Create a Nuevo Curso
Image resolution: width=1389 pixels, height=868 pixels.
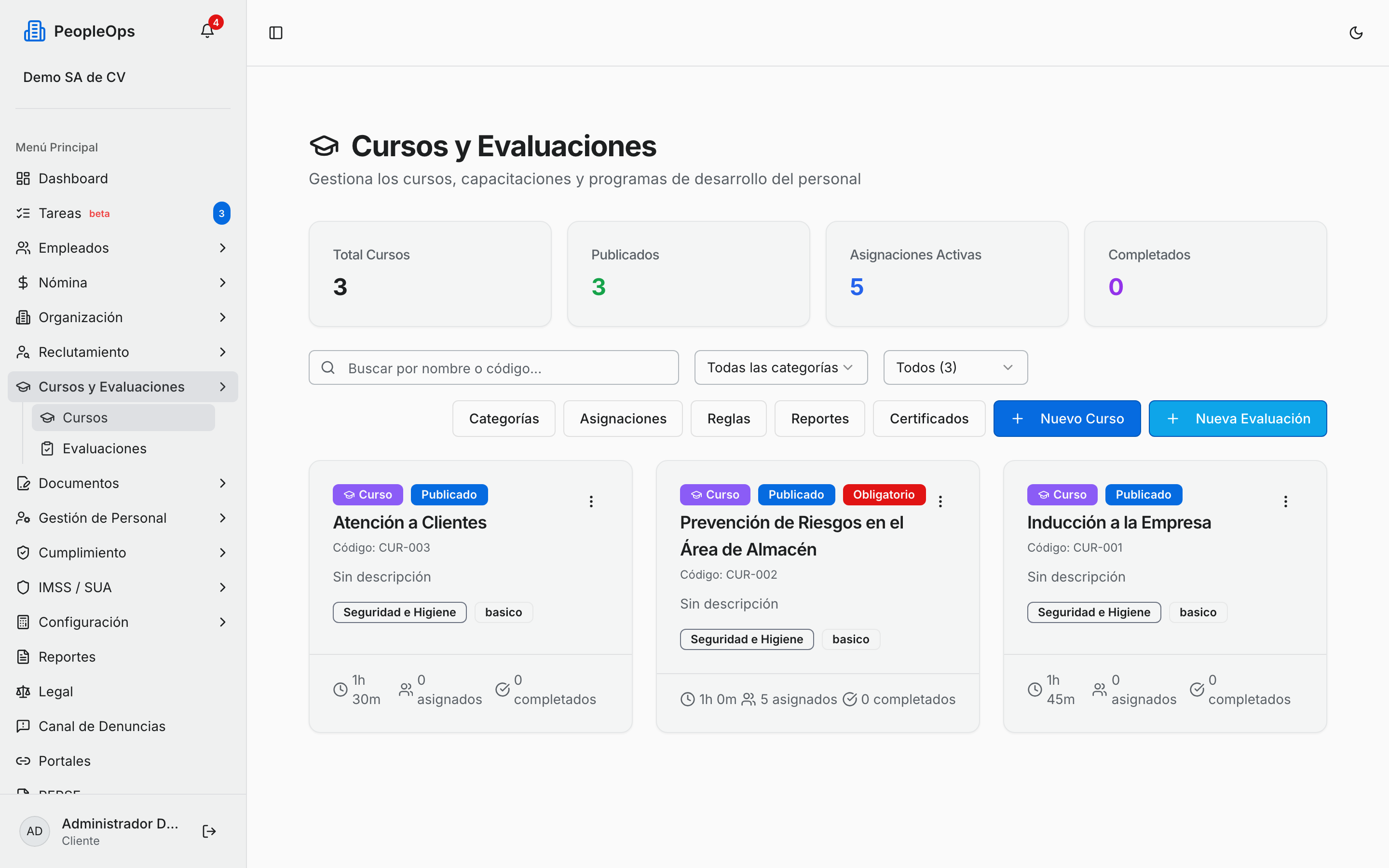1067,419
